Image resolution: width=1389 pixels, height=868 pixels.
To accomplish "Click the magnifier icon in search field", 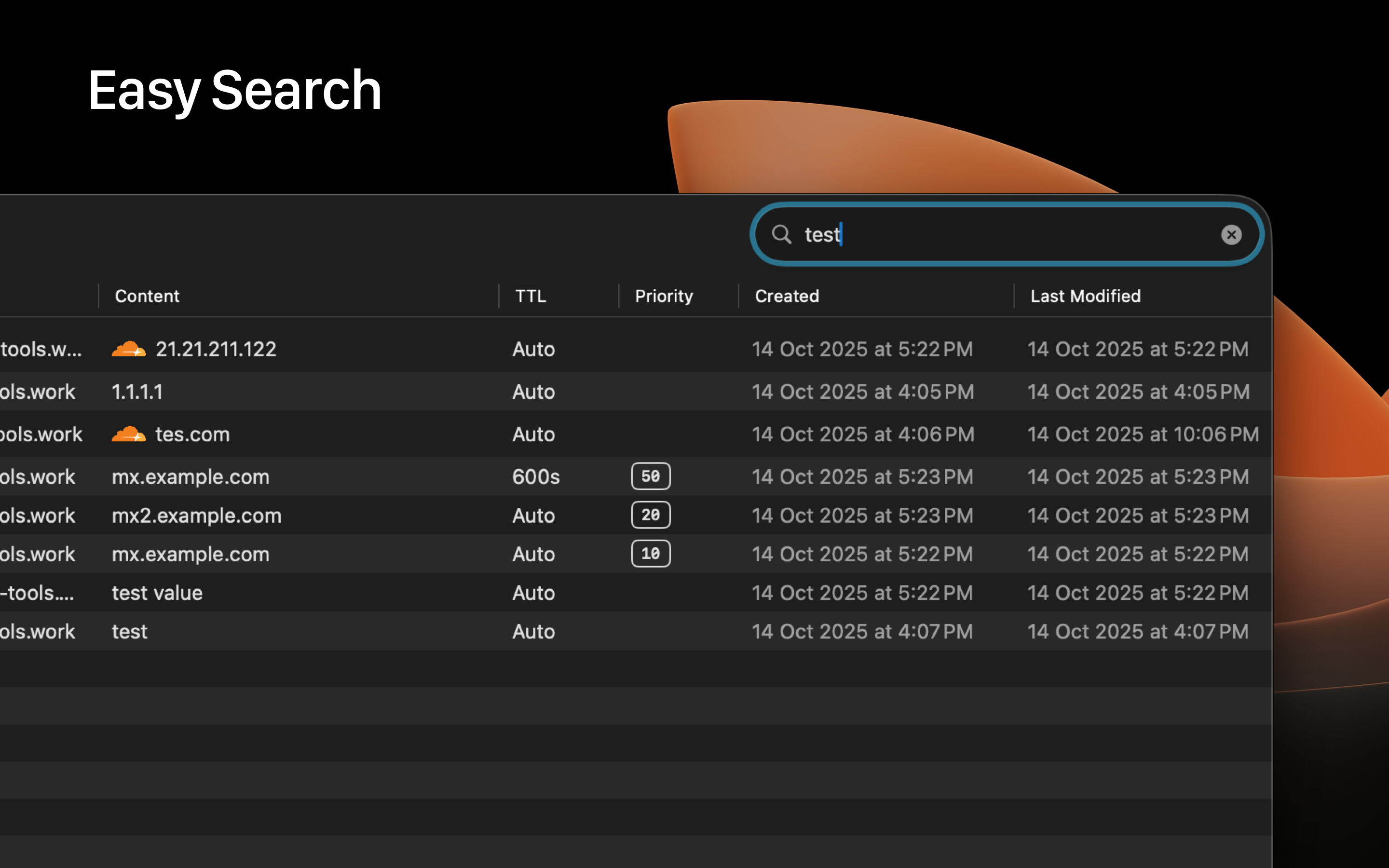I will click(x=781, y=234).
